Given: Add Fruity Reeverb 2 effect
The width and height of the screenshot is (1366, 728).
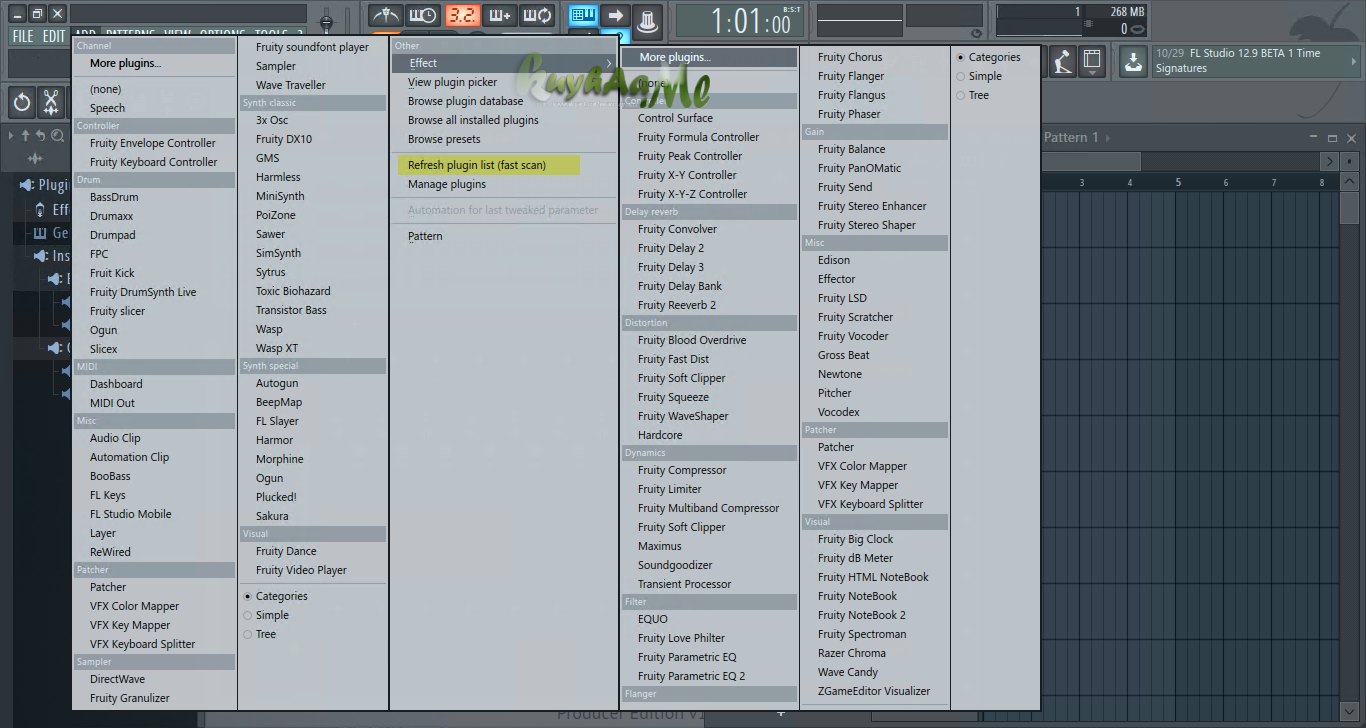Looking at the screenshot, I should (677, 305).
